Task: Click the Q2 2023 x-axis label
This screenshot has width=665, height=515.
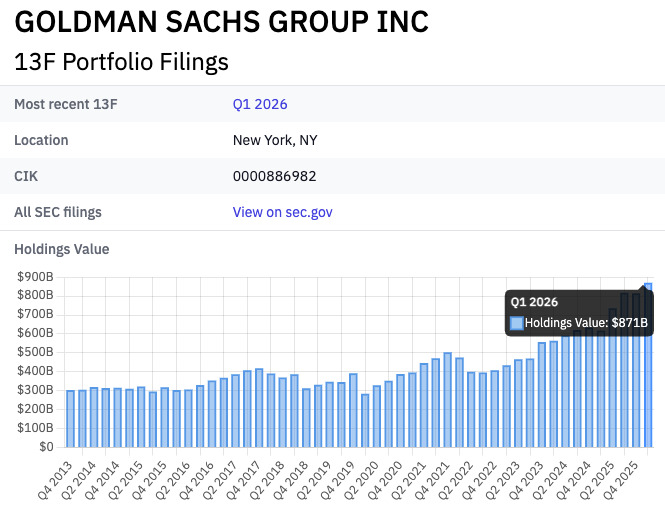Action: [503, 480]
